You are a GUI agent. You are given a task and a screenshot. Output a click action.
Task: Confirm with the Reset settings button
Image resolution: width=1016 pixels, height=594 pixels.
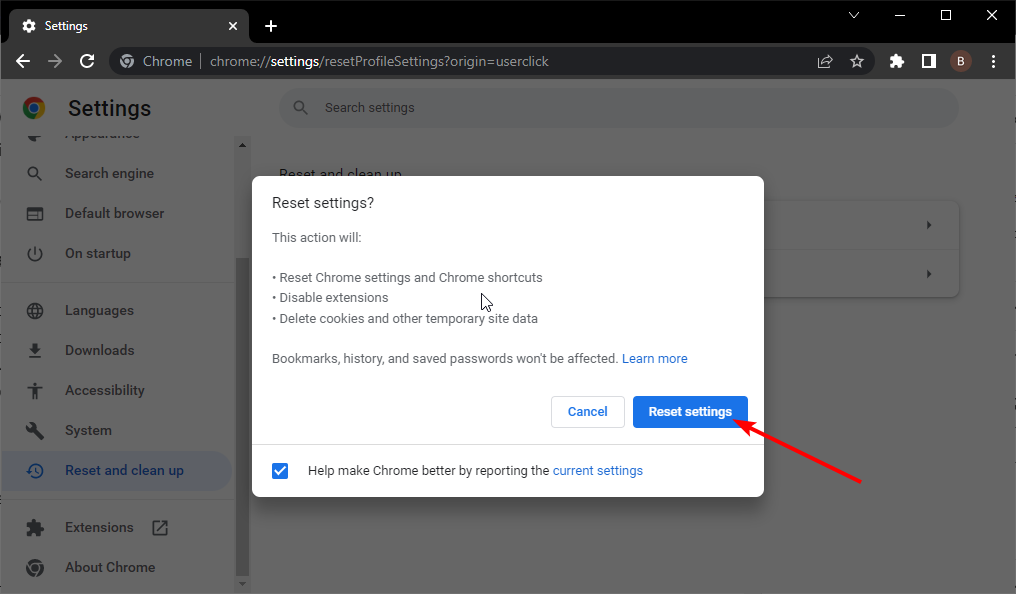tap(690, 412)
